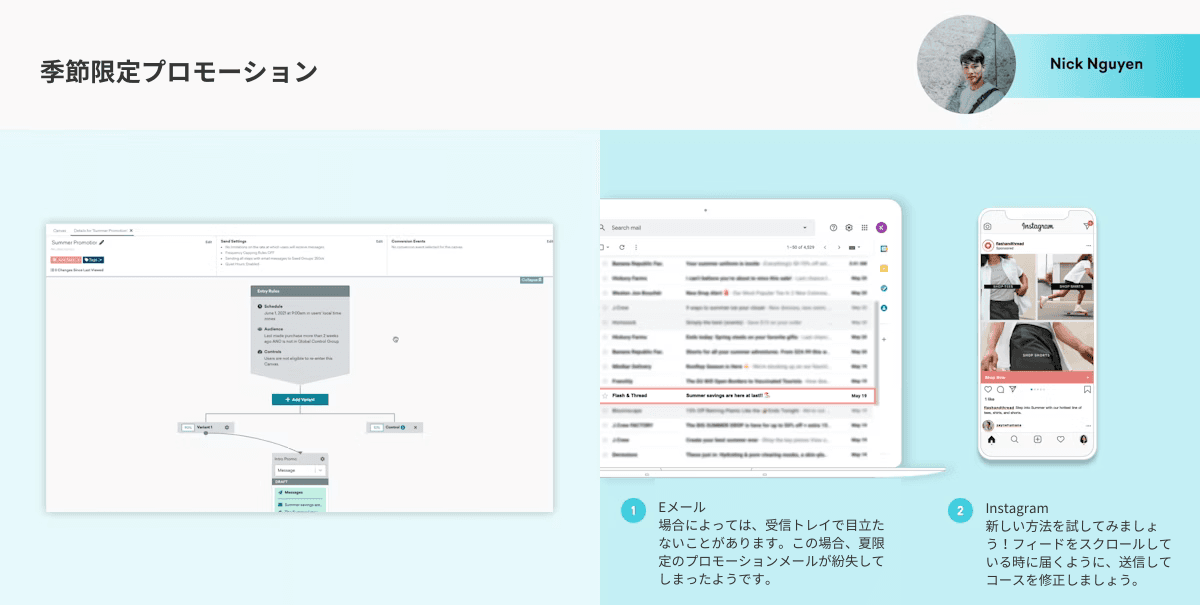The image size is (1200, 605).
Task: Switch to the Canvas tab
Action: click(x=59, y=230)
